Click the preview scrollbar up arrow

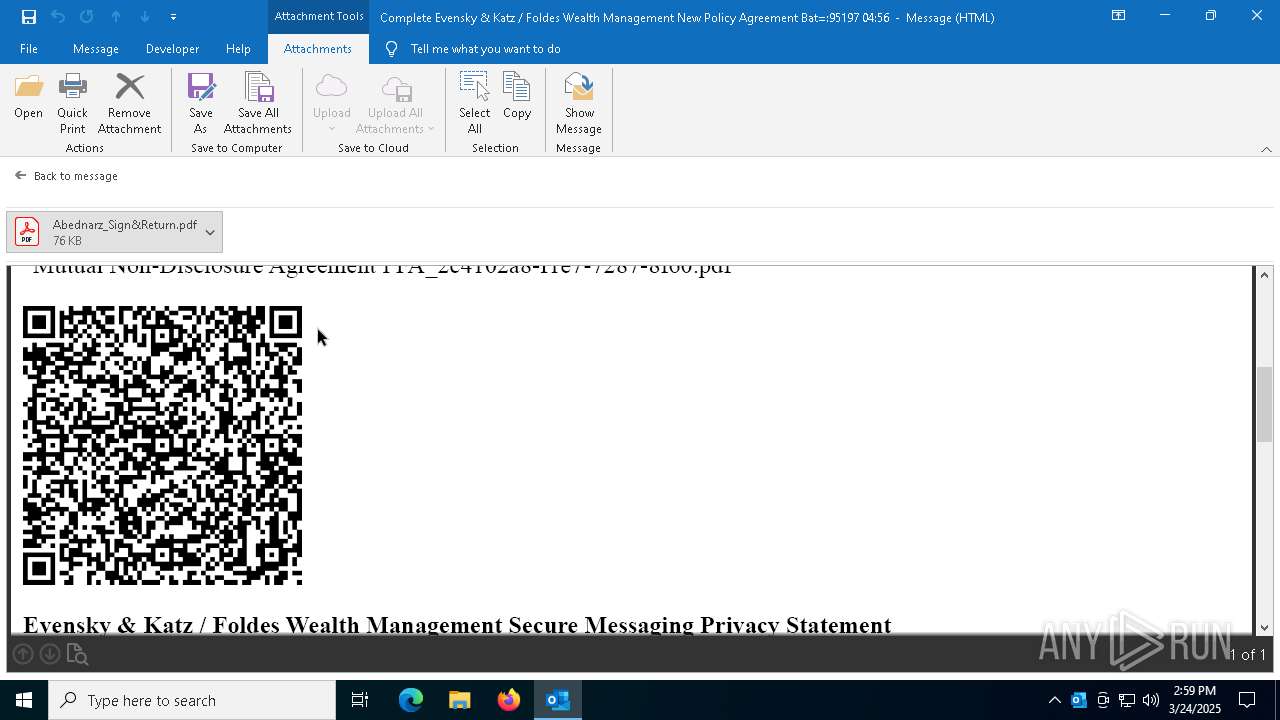[1265, 275]
